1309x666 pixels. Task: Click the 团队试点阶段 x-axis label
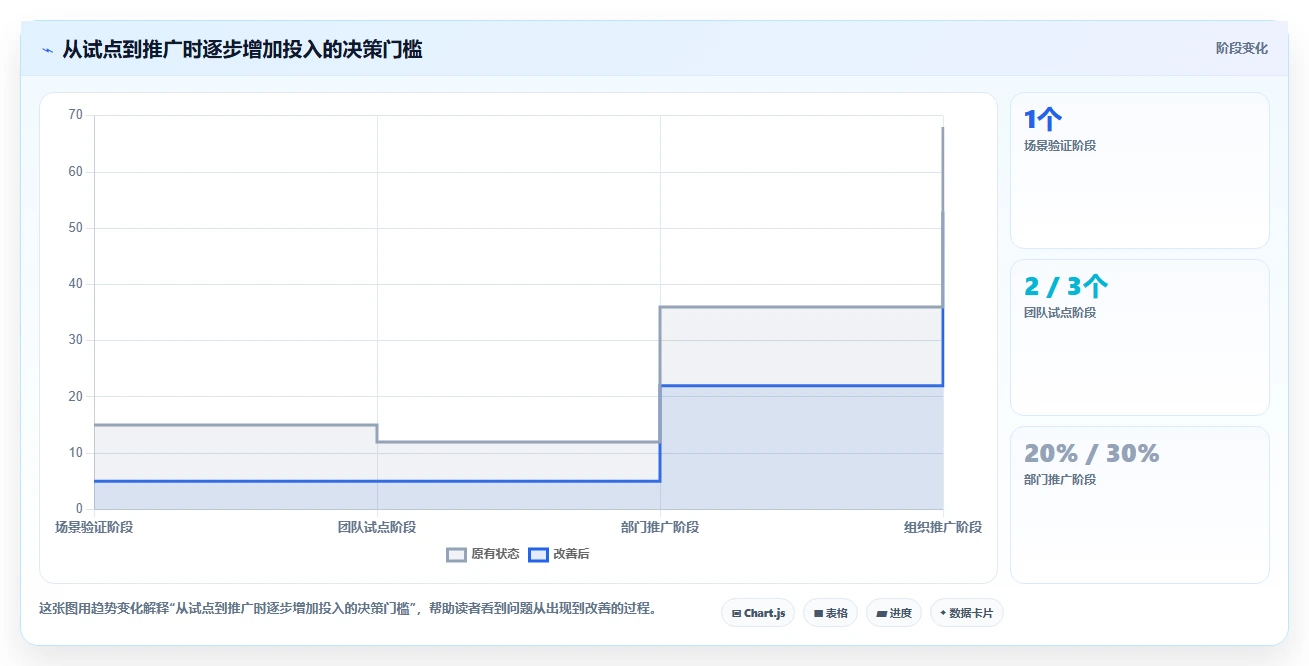377,527
